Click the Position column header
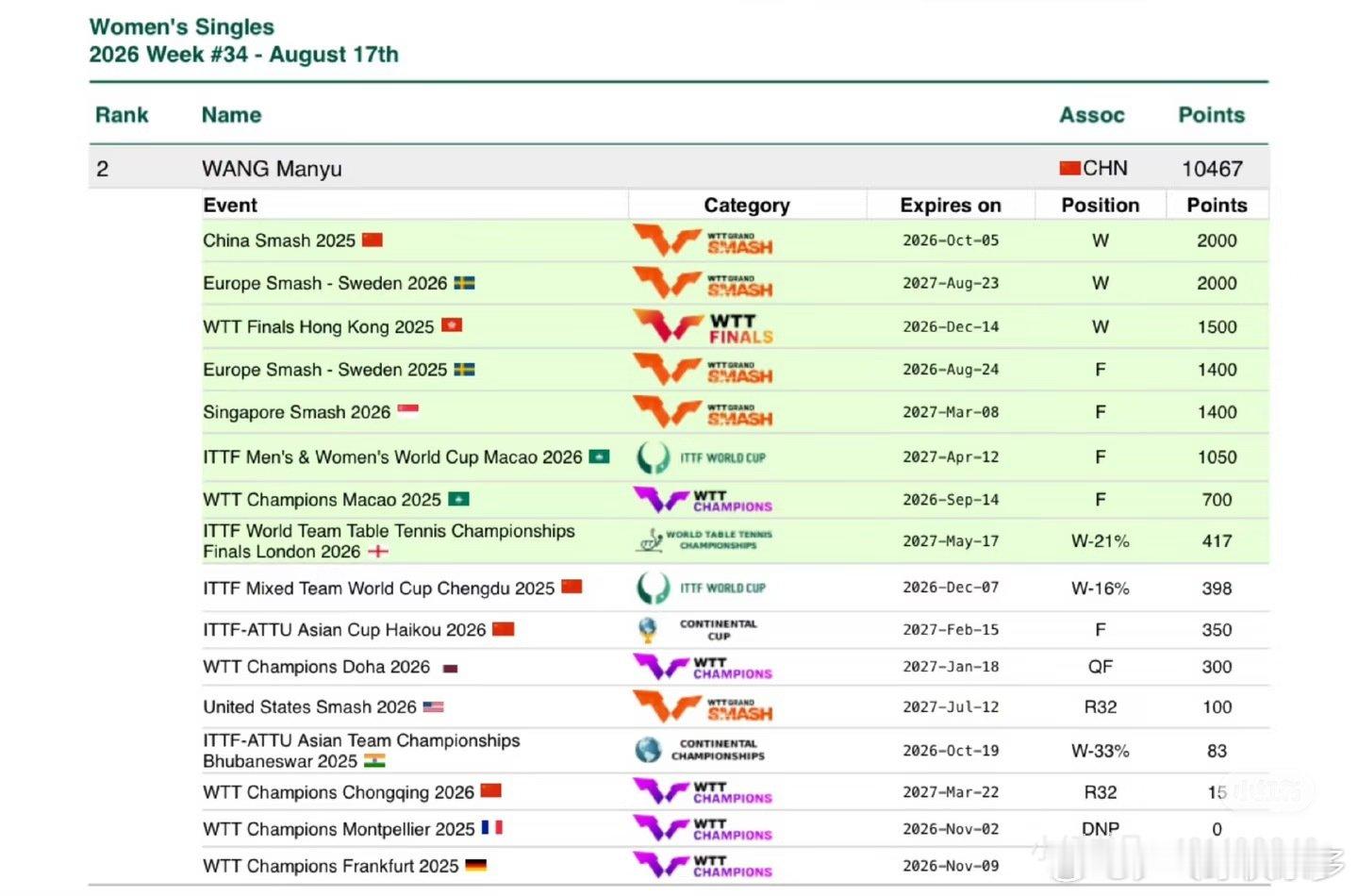This screenshot has height=896, width=1358. [x=1101, y=206]
